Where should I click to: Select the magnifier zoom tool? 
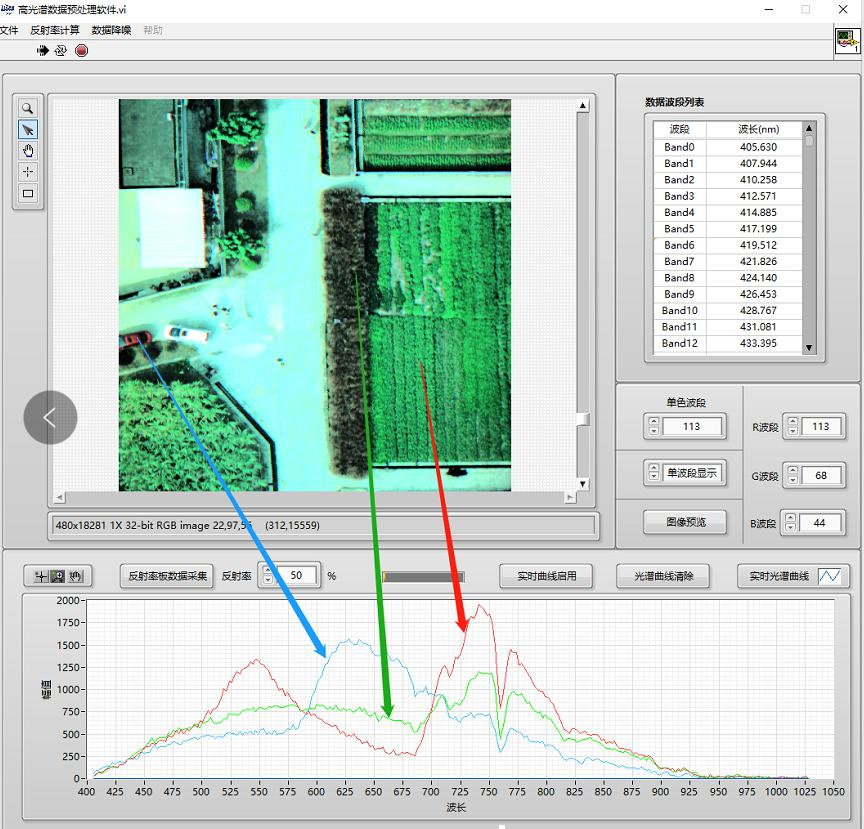coord(28,108)
